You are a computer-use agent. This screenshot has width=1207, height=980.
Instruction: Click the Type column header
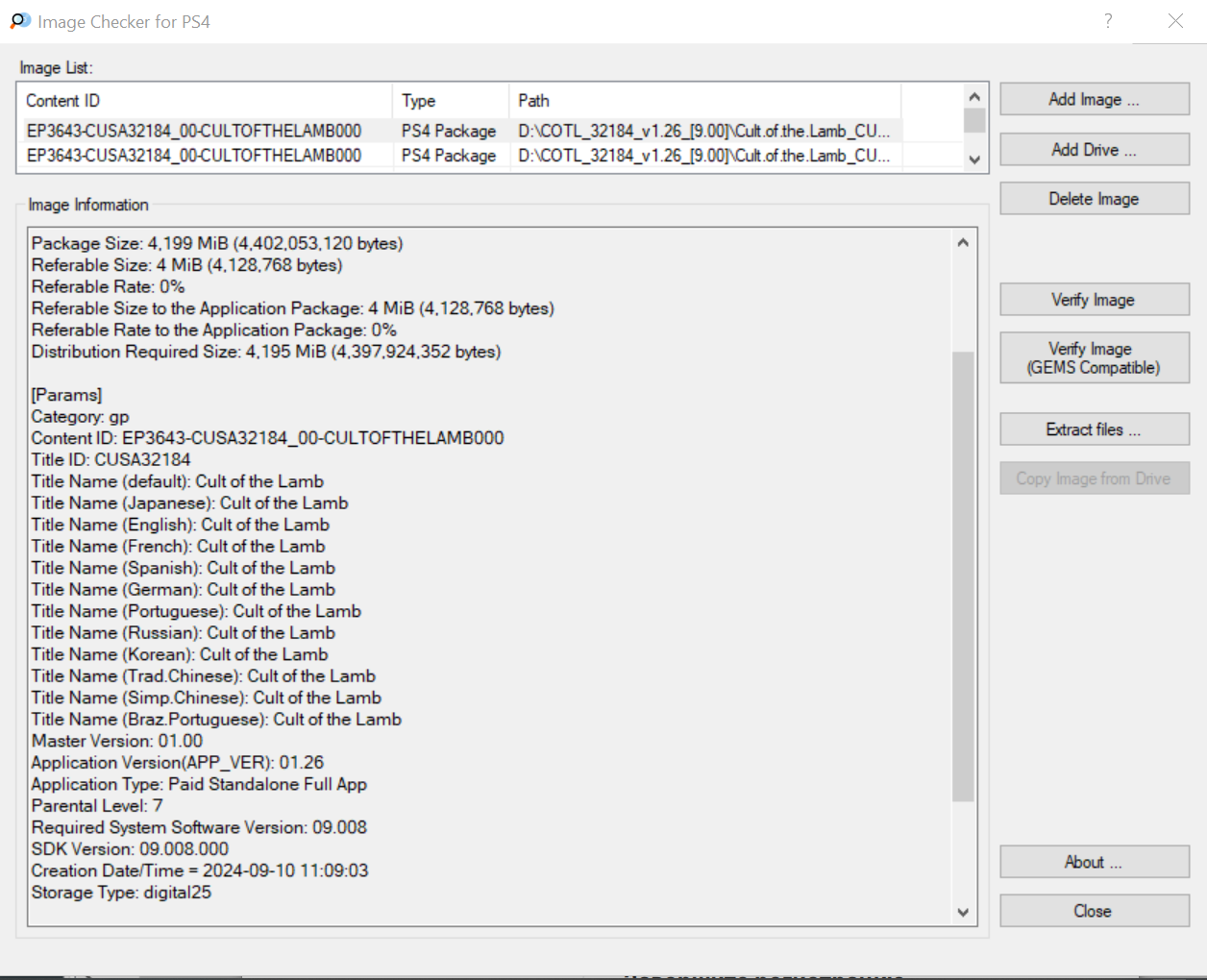pyautogui.click(x=450, y=101)
